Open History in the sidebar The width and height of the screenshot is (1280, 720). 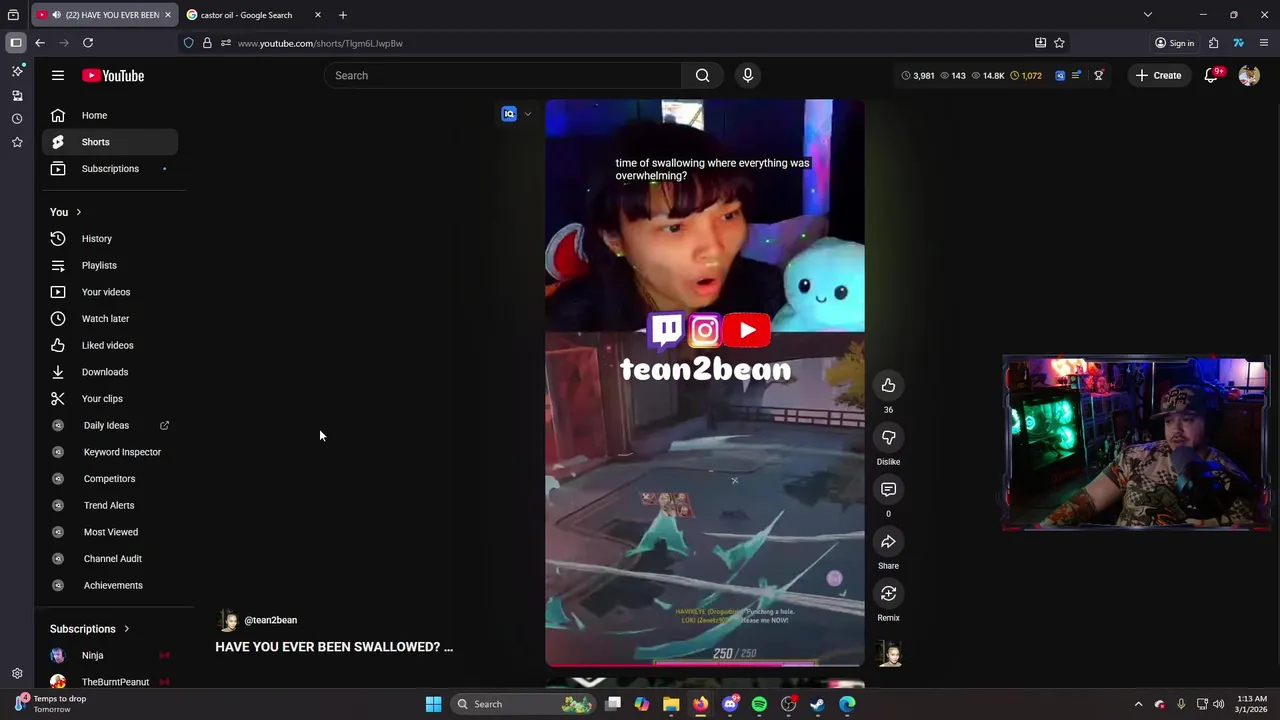[x=110, y=239]
